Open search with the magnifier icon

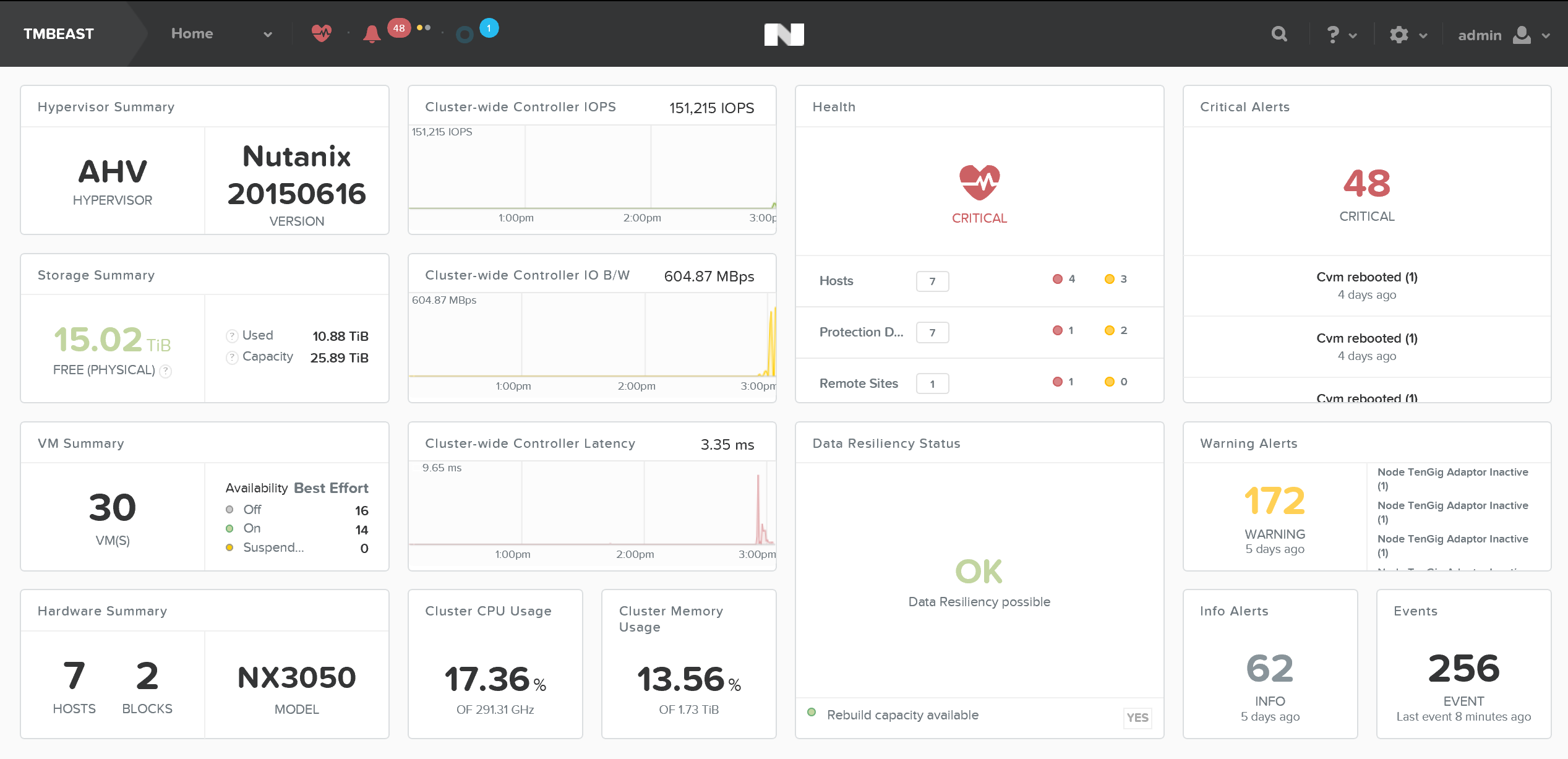[1279, 34]
